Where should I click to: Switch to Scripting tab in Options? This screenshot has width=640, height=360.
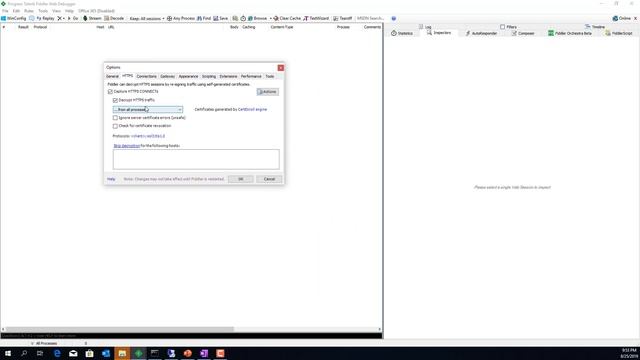209,76
